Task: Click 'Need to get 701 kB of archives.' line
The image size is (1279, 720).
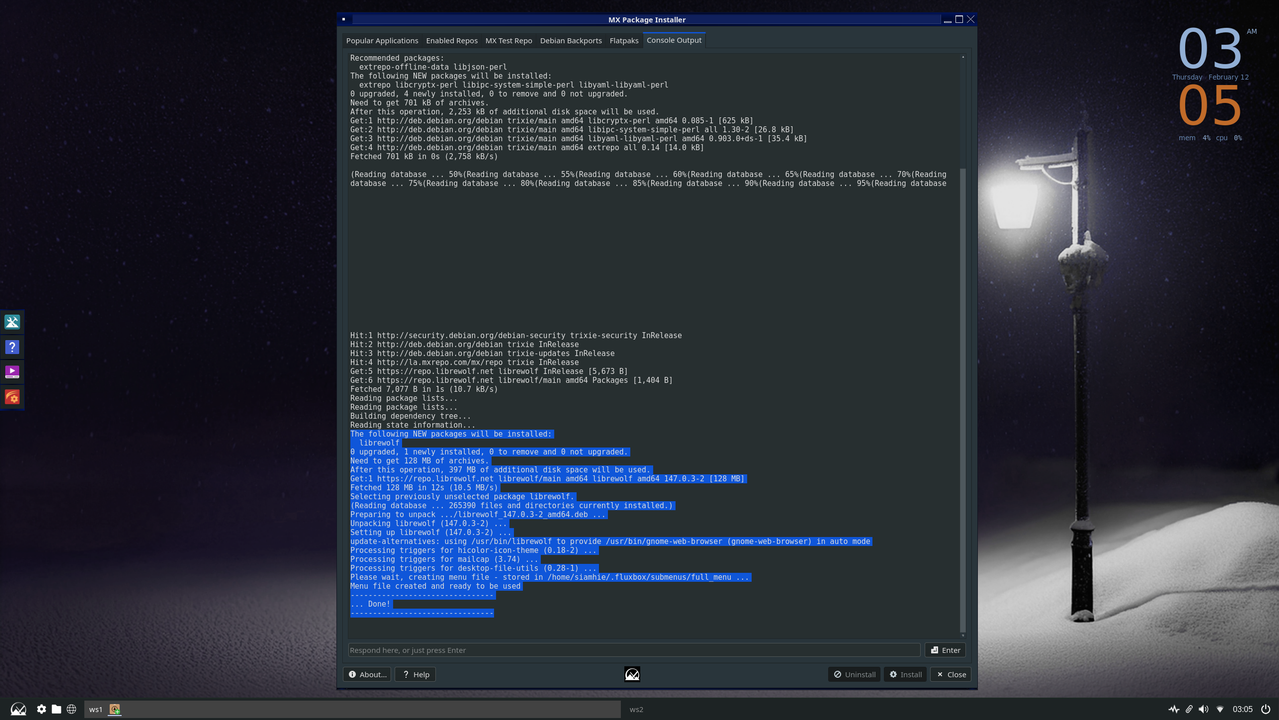Action: tap(419, 103)
